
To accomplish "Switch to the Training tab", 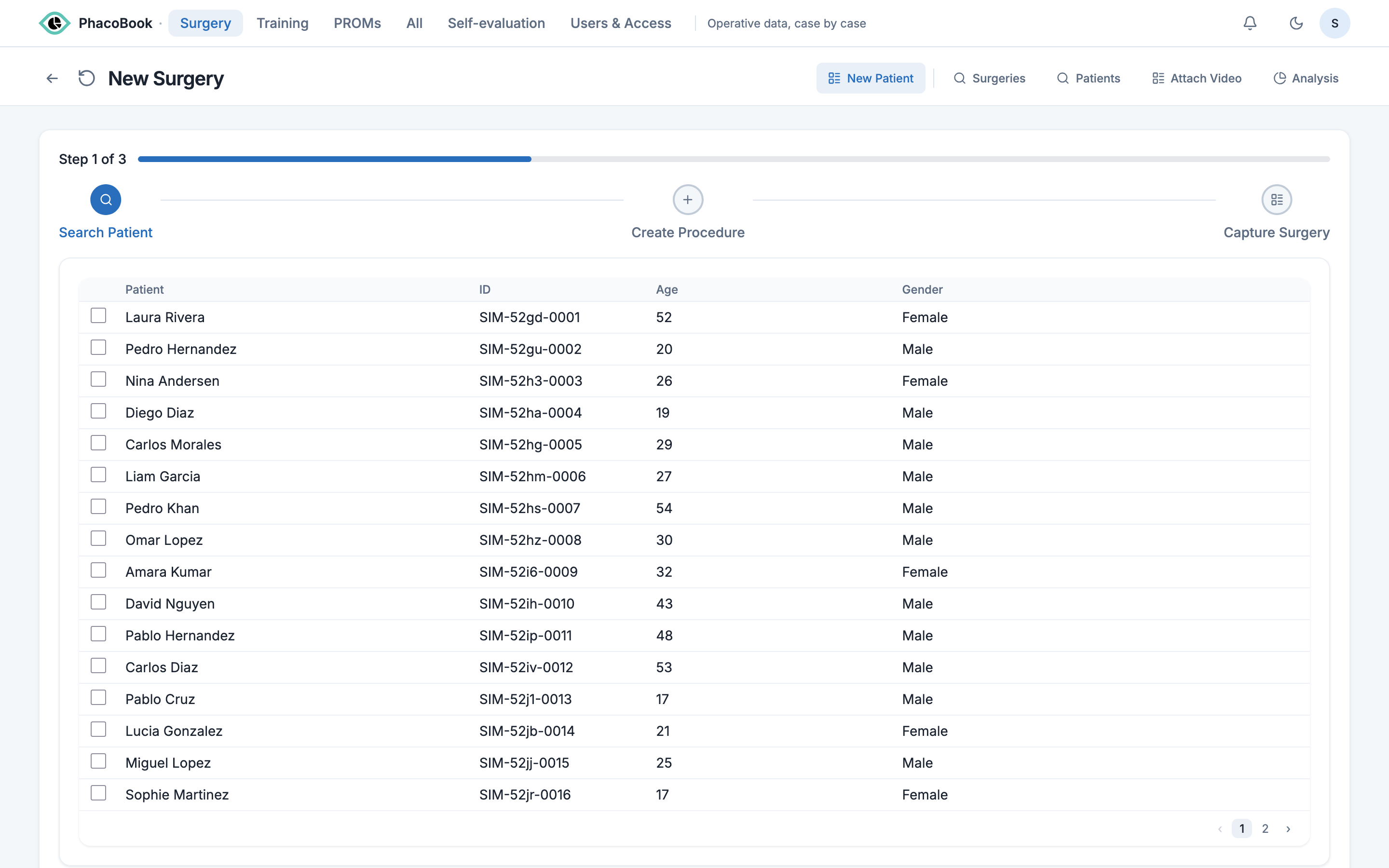I will click(x=283, y=23).
